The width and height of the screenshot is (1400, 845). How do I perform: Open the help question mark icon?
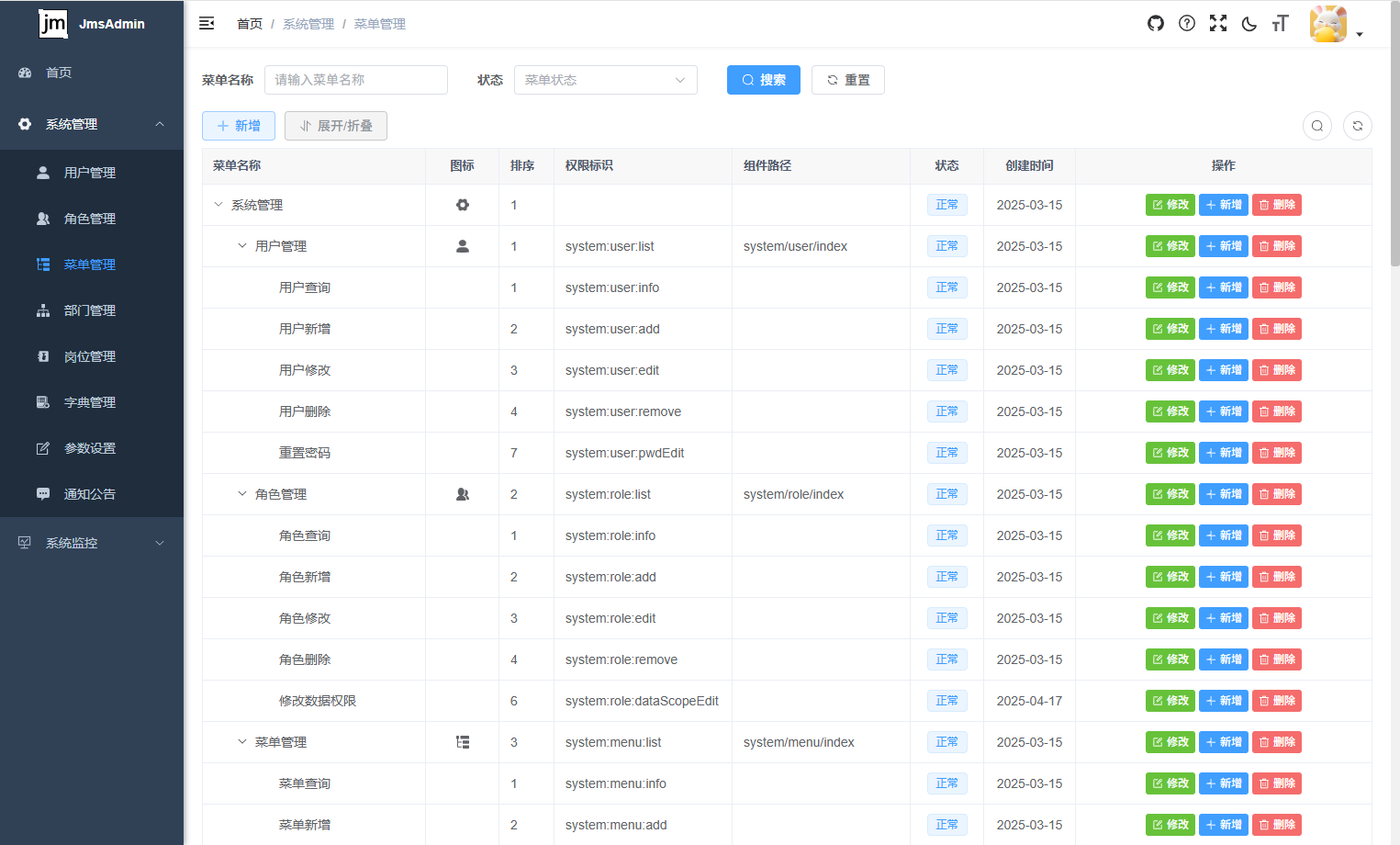click(x=1187, y=23)
